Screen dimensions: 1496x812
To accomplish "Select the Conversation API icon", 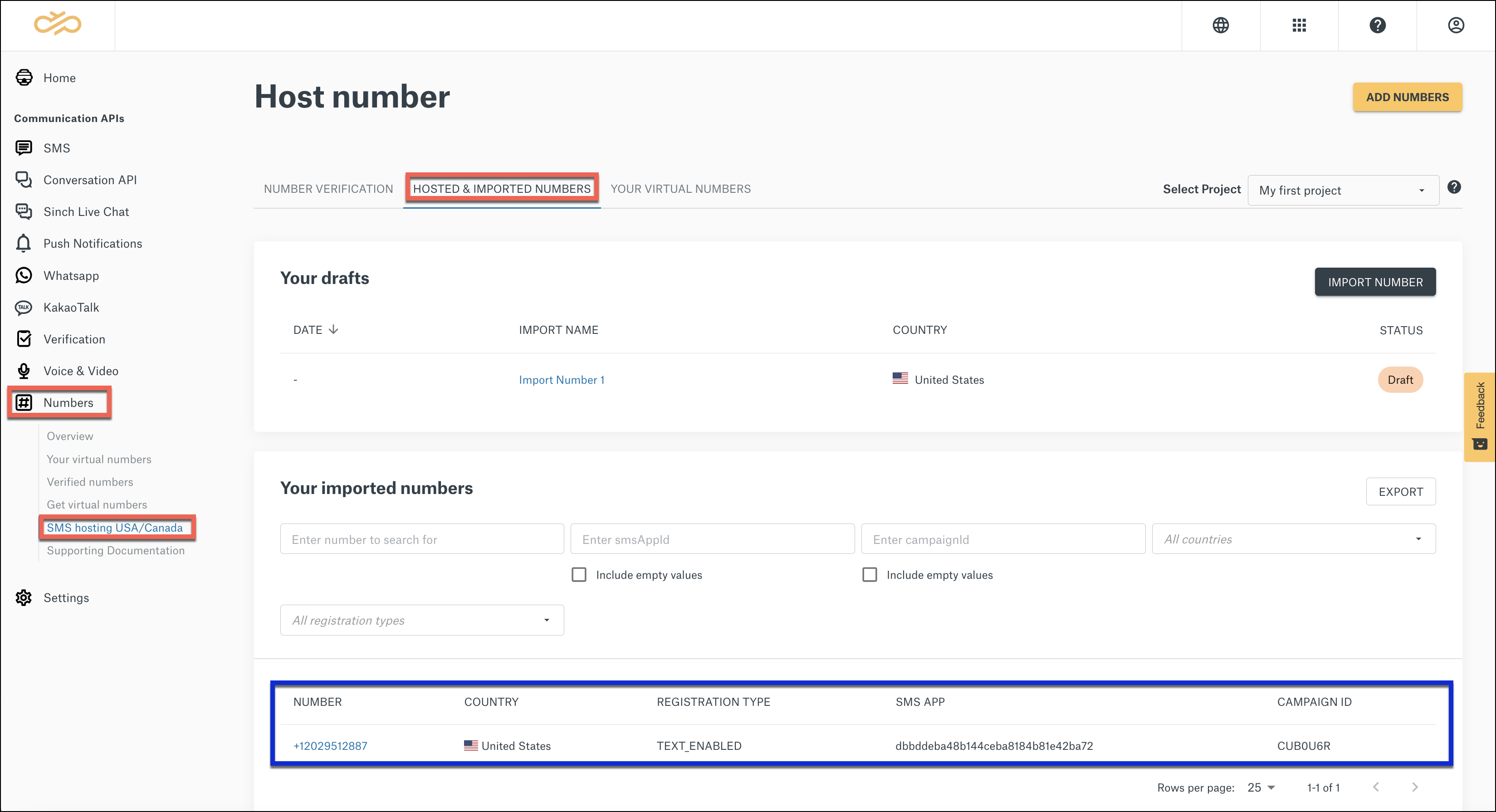I will click(24, 180).
